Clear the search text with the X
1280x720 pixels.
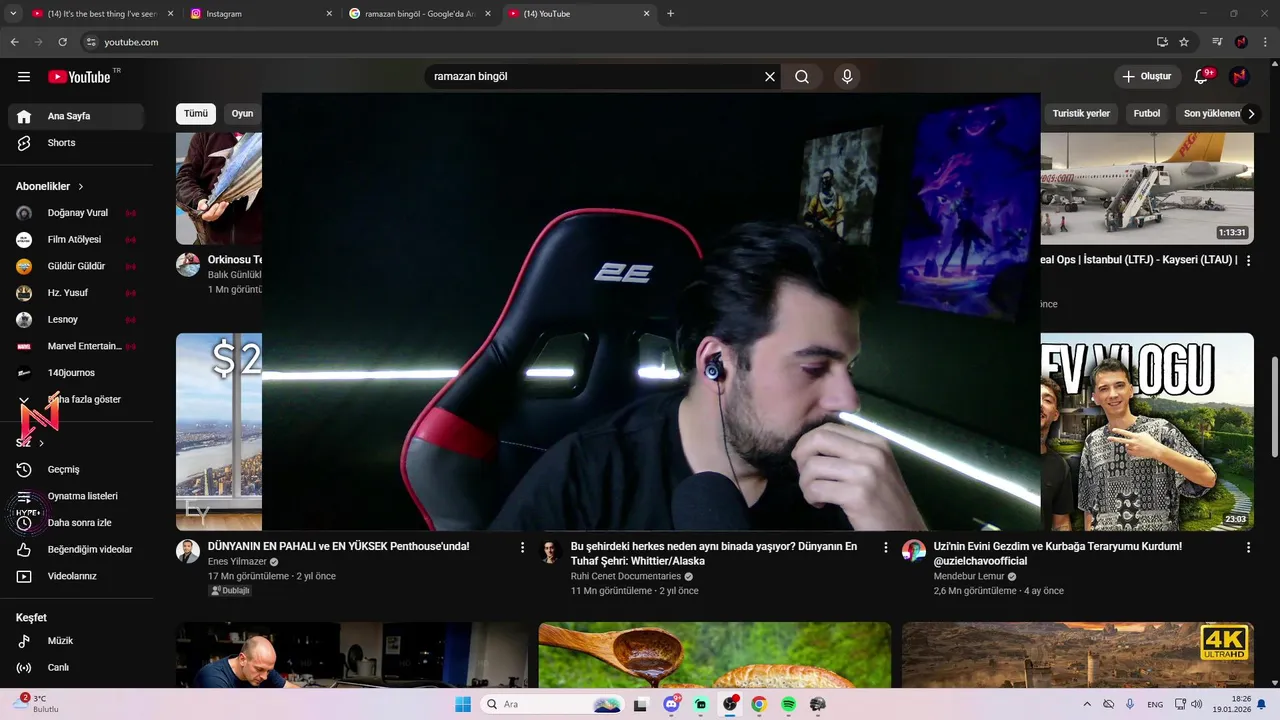[770, 76]
